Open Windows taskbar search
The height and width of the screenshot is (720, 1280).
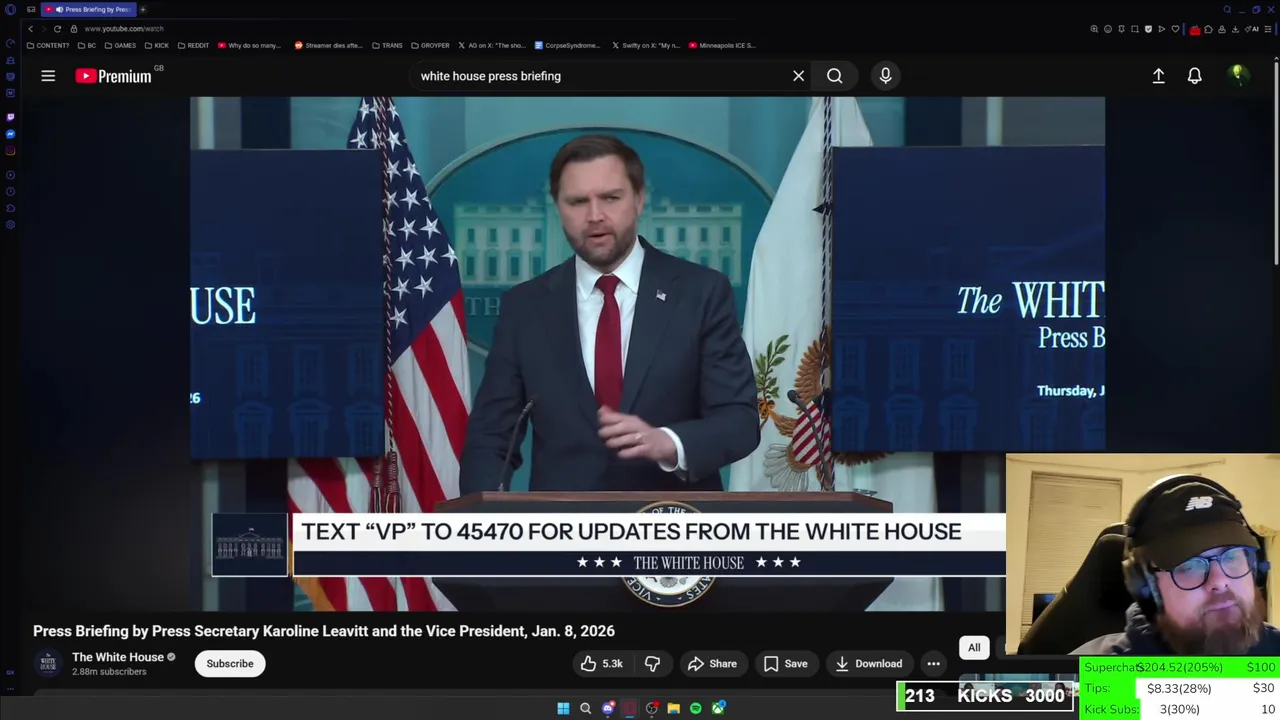click(x=585, y=708)
